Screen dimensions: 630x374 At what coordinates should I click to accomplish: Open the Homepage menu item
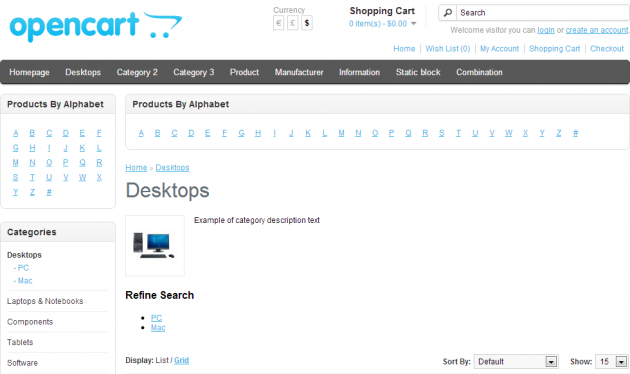pos(29,72)
